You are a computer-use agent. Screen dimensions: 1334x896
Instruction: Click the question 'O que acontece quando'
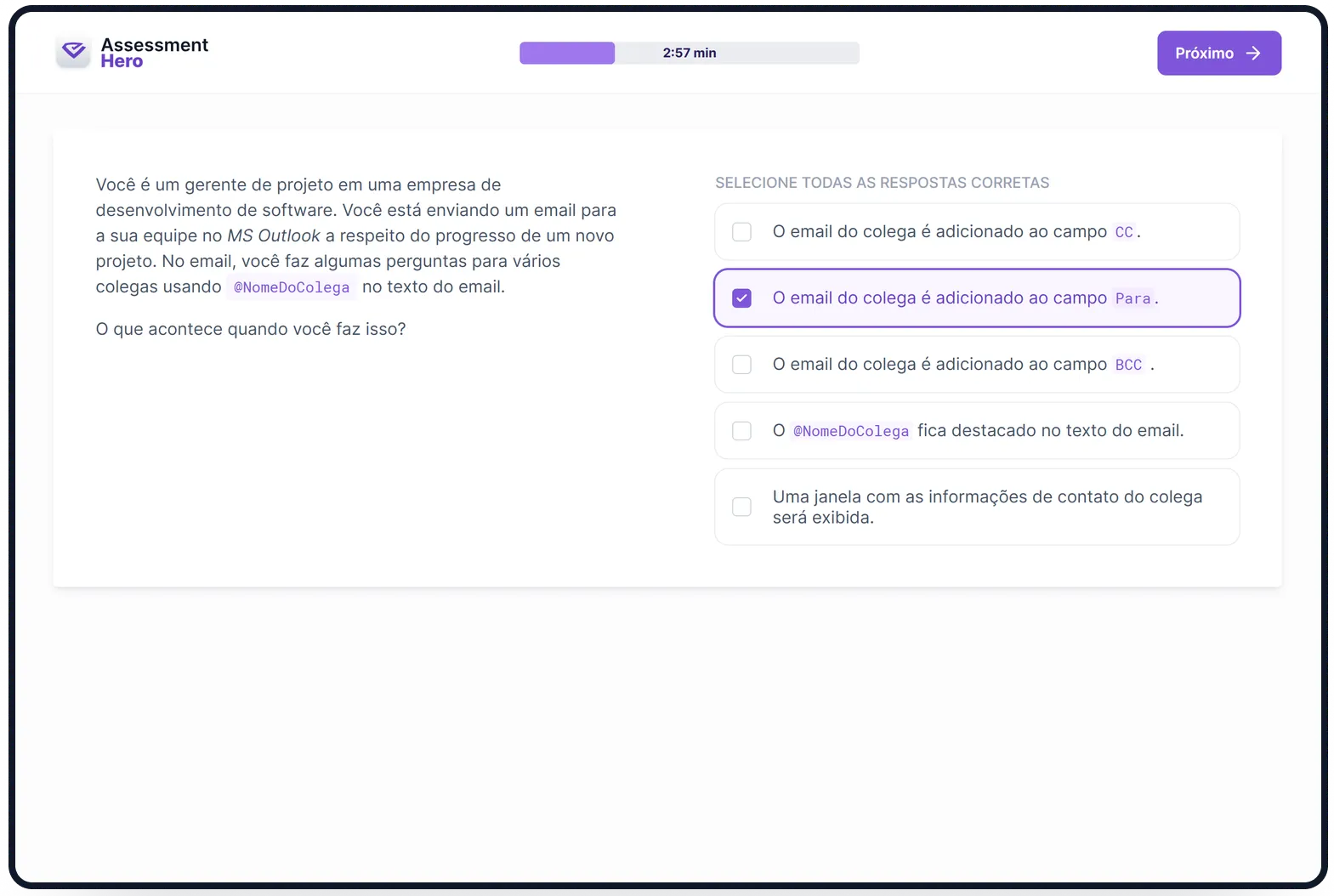point(251,329)
